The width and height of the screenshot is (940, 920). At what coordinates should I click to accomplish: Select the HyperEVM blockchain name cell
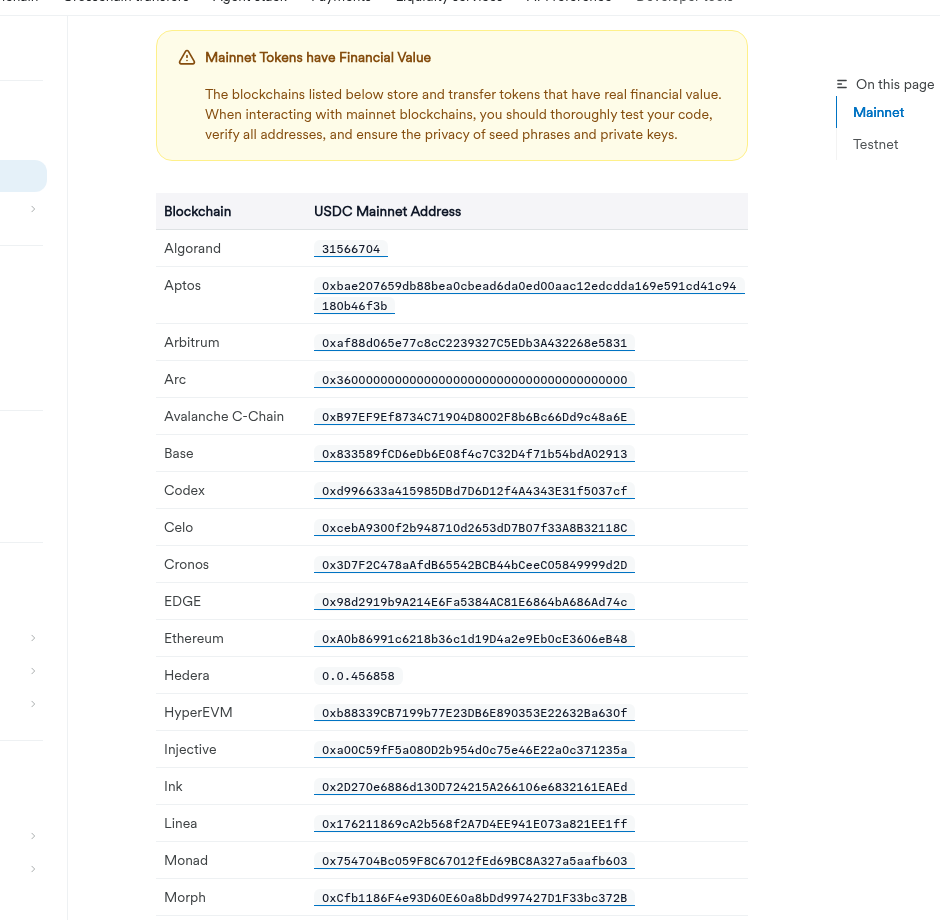pos(198,713)
